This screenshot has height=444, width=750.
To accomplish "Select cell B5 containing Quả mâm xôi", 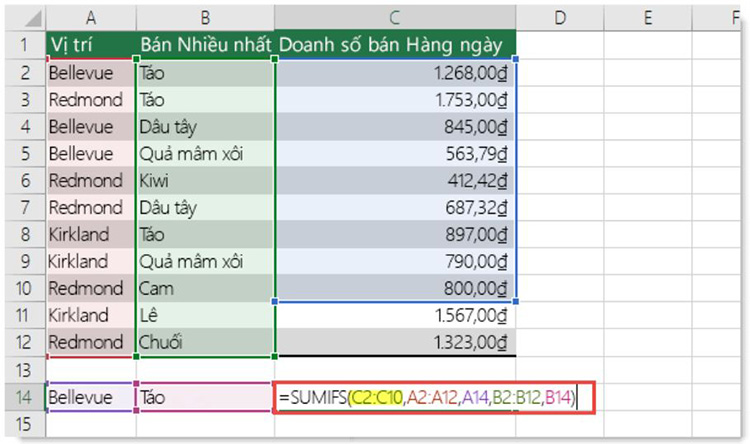I will [205, 154].
